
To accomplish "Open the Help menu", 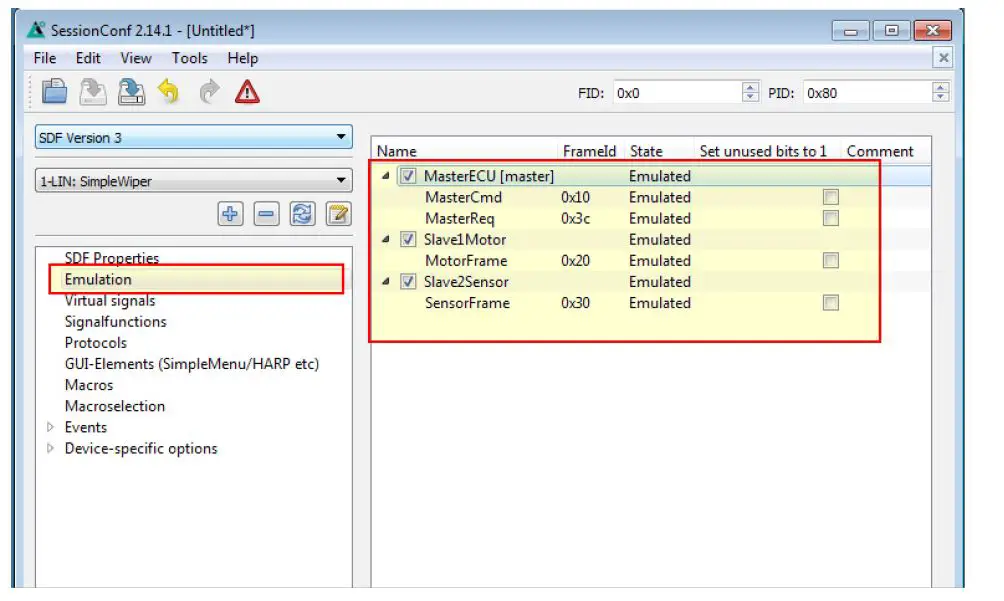I will coord(243,58).
